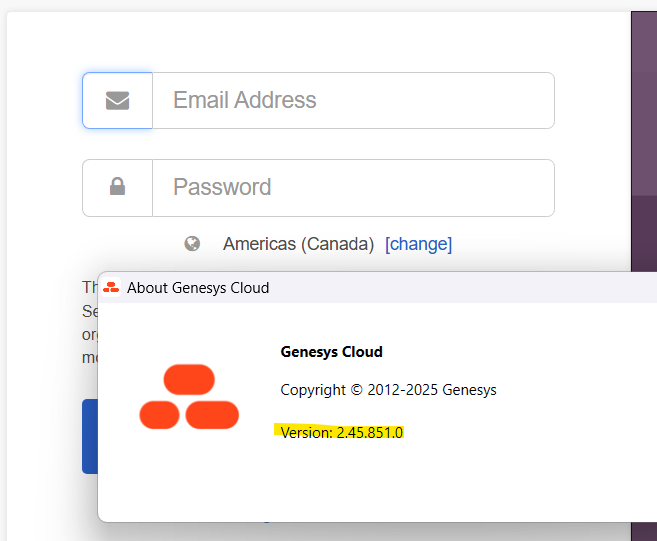Click the About Genesys Cloud title bar text
The height and width of the screenshot is (541, 657).
click(198, 288)
